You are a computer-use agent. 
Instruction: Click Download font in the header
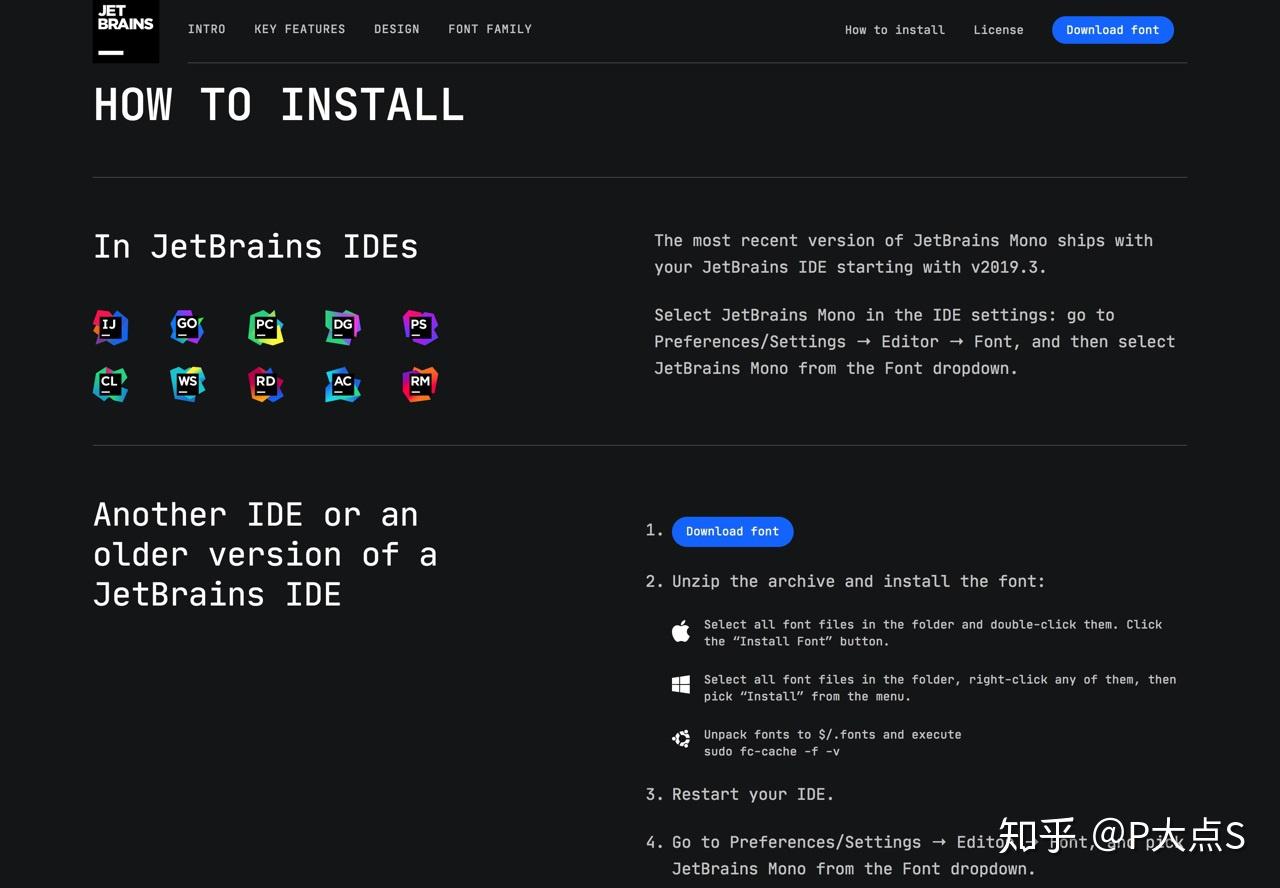coord(1113,30)
